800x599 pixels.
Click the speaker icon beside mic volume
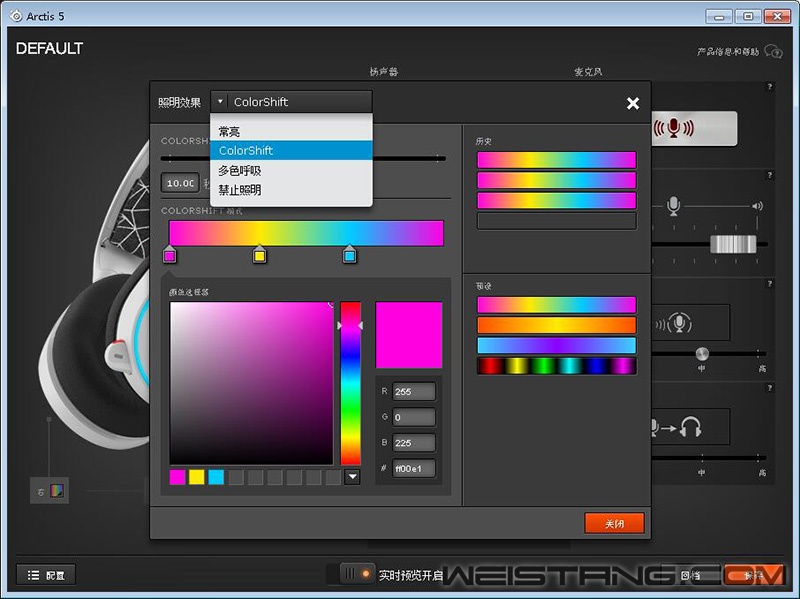[x=758, y=206]
